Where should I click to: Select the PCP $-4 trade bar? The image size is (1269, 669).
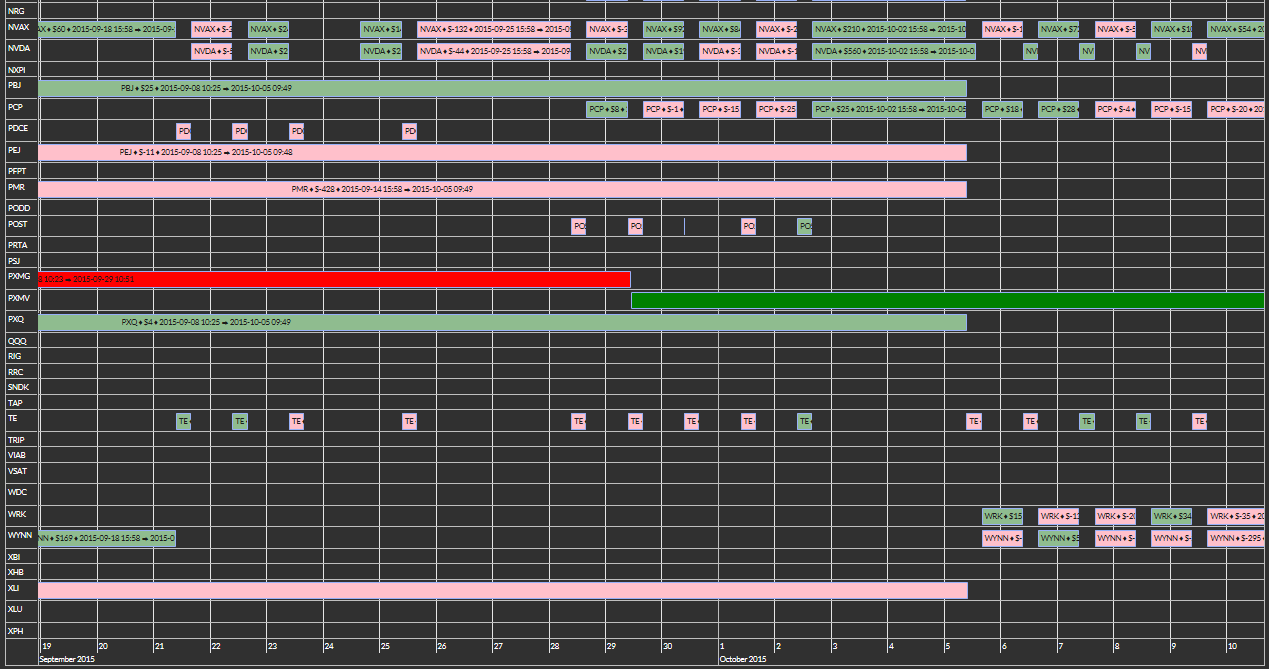(x=1116, y=109)
